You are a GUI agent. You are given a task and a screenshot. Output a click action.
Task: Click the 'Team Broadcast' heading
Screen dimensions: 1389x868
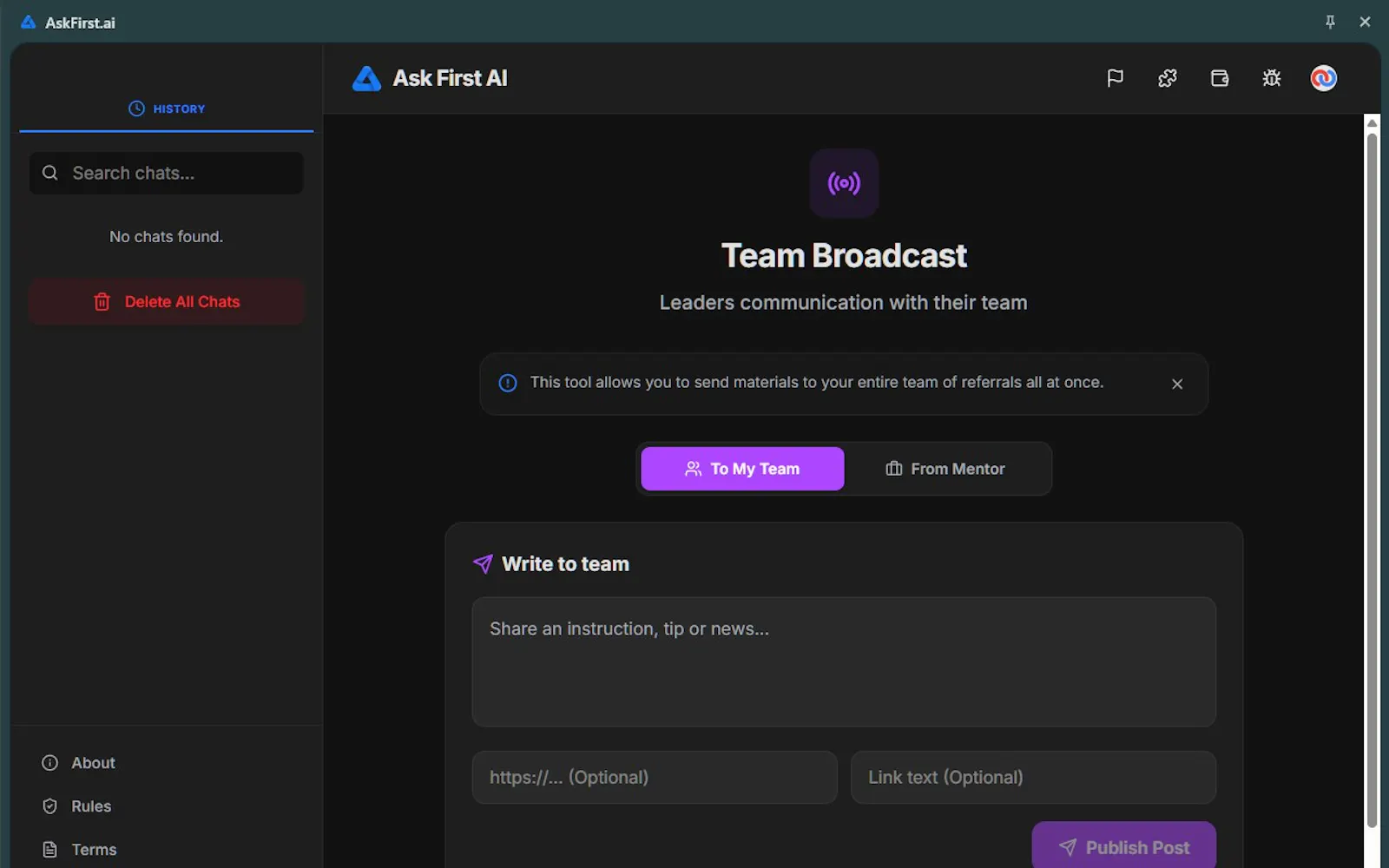coord(844,256)
